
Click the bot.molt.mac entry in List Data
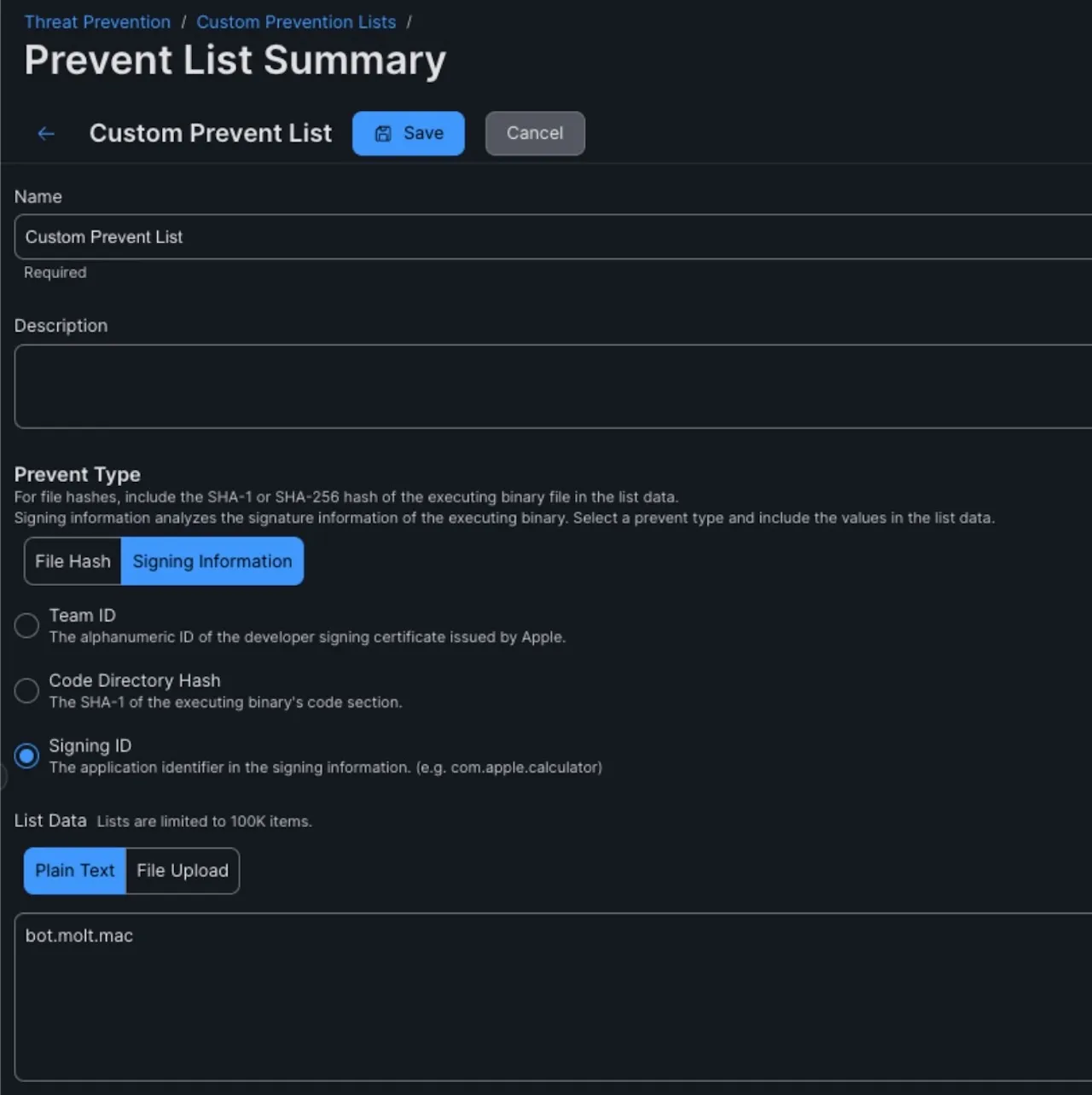click(79, 936)
